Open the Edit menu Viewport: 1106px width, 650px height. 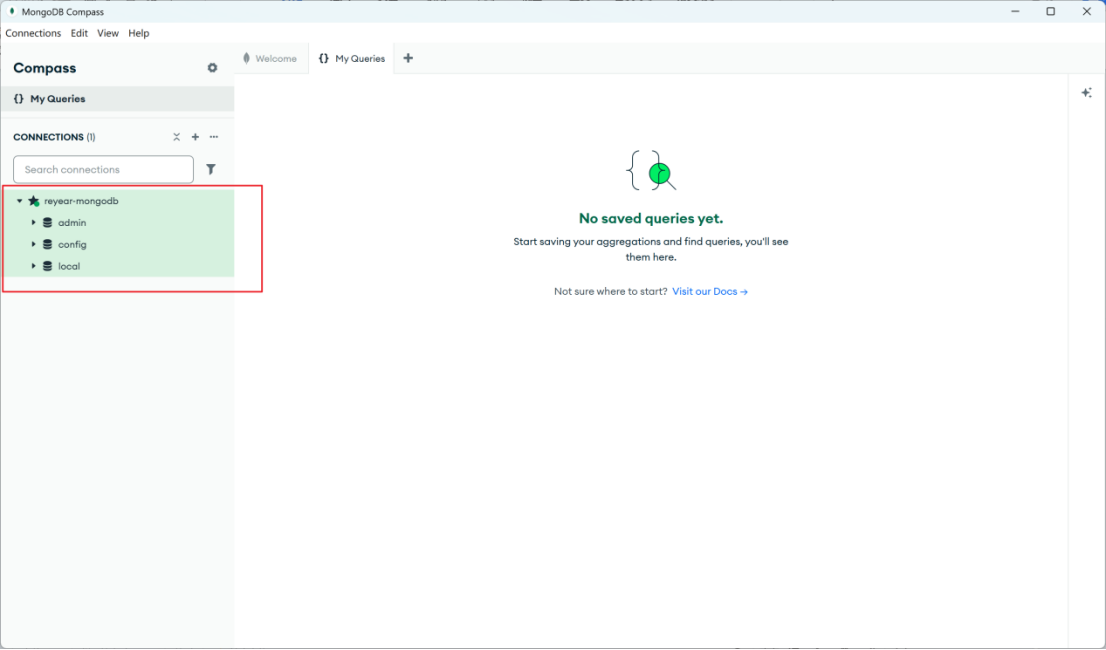click(79, 33)
